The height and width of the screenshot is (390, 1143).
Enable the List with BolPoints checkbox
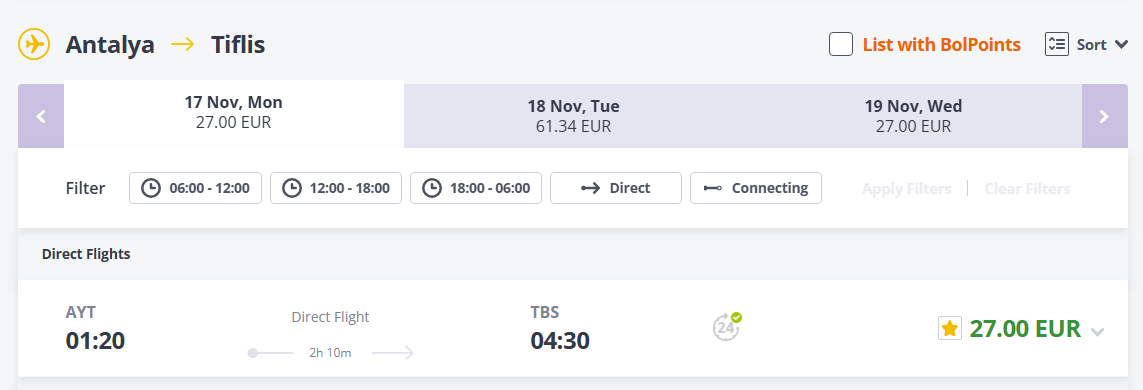[x=841, y=44]
